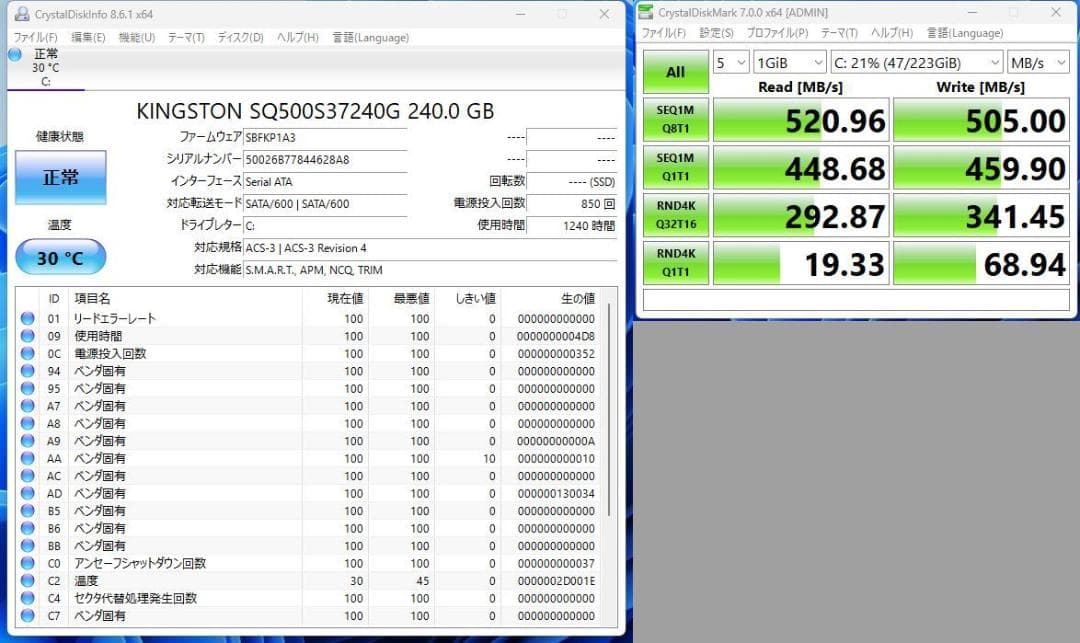Click the blue status dot next to 使用時間
The height and width of the screenshot is (643, 1080).
(27, 336)
